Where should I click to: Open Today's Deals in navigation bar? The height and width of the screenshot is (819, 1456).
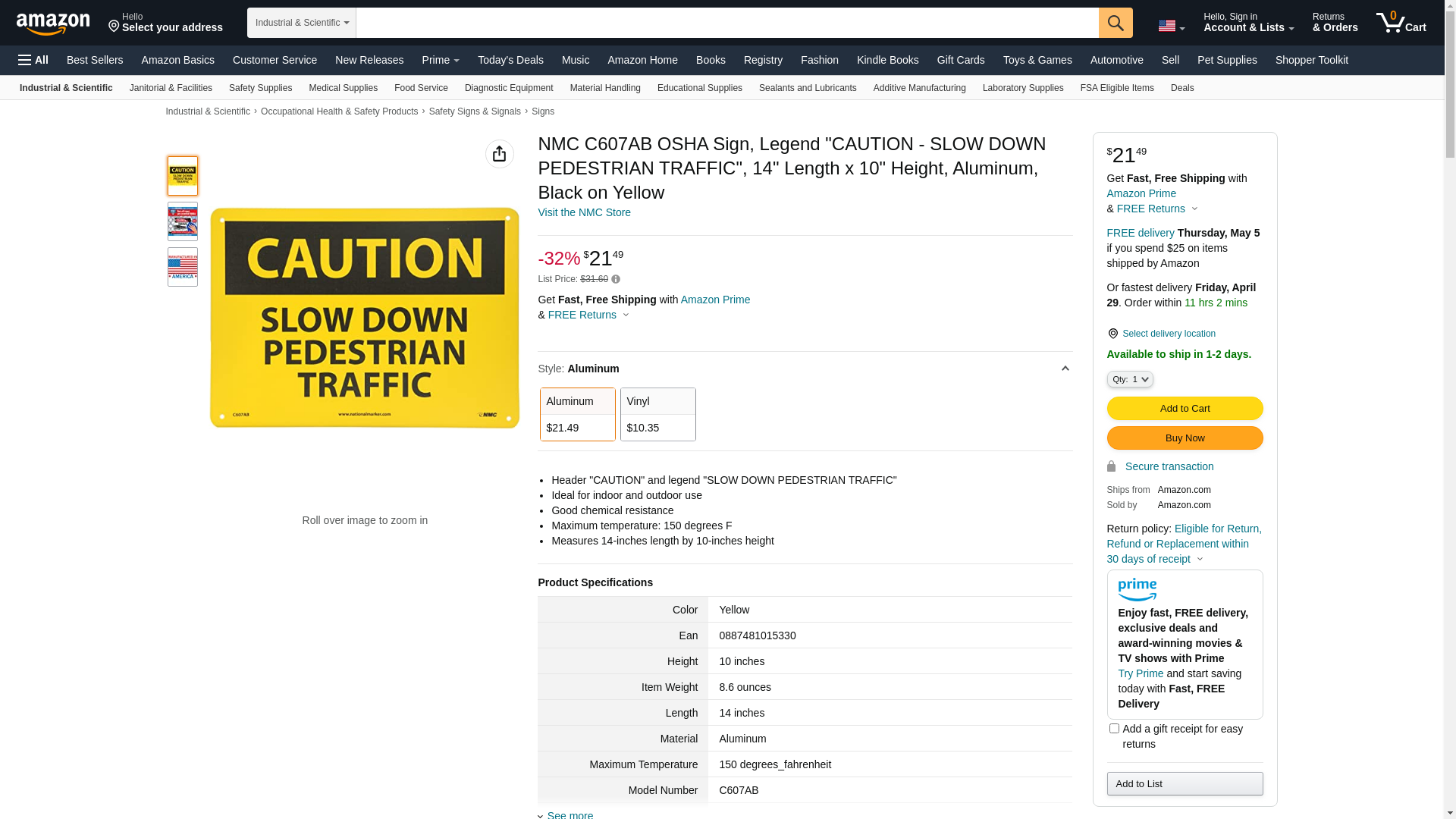pyautogui.click(x=510, y=60)
